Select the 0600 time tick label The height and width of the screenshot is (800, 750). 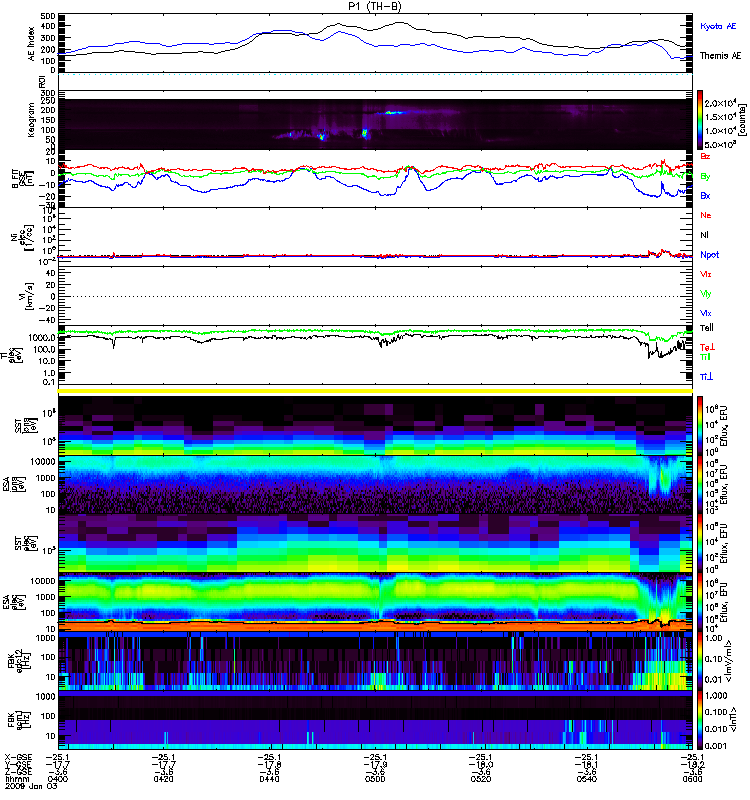click(x=692, y=779)
